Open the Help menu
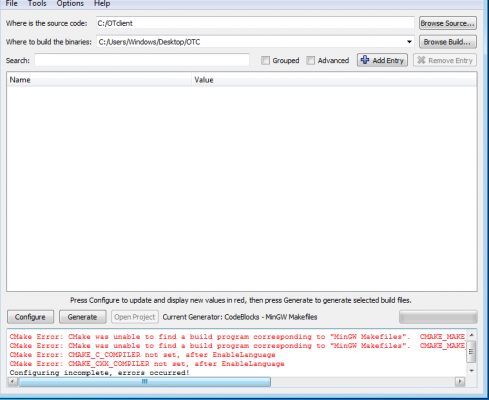This screenshot has width=489, height=400. click(x=102, y=4)
